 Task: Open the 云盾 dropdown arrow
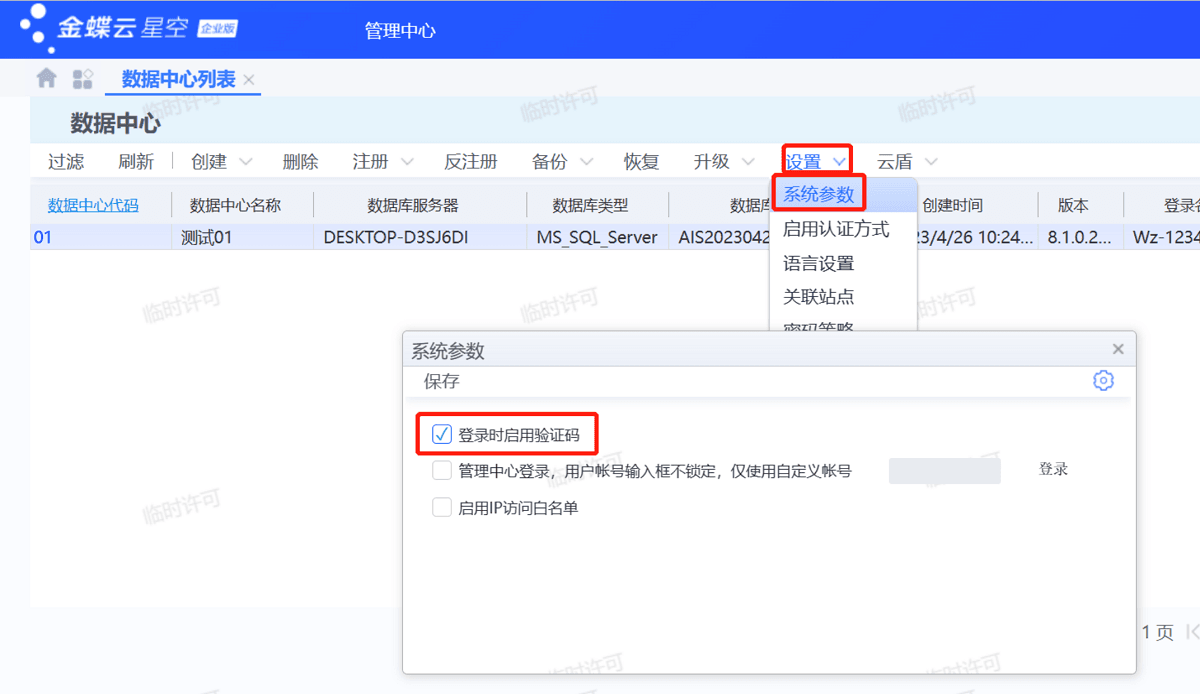click(931, 162)
